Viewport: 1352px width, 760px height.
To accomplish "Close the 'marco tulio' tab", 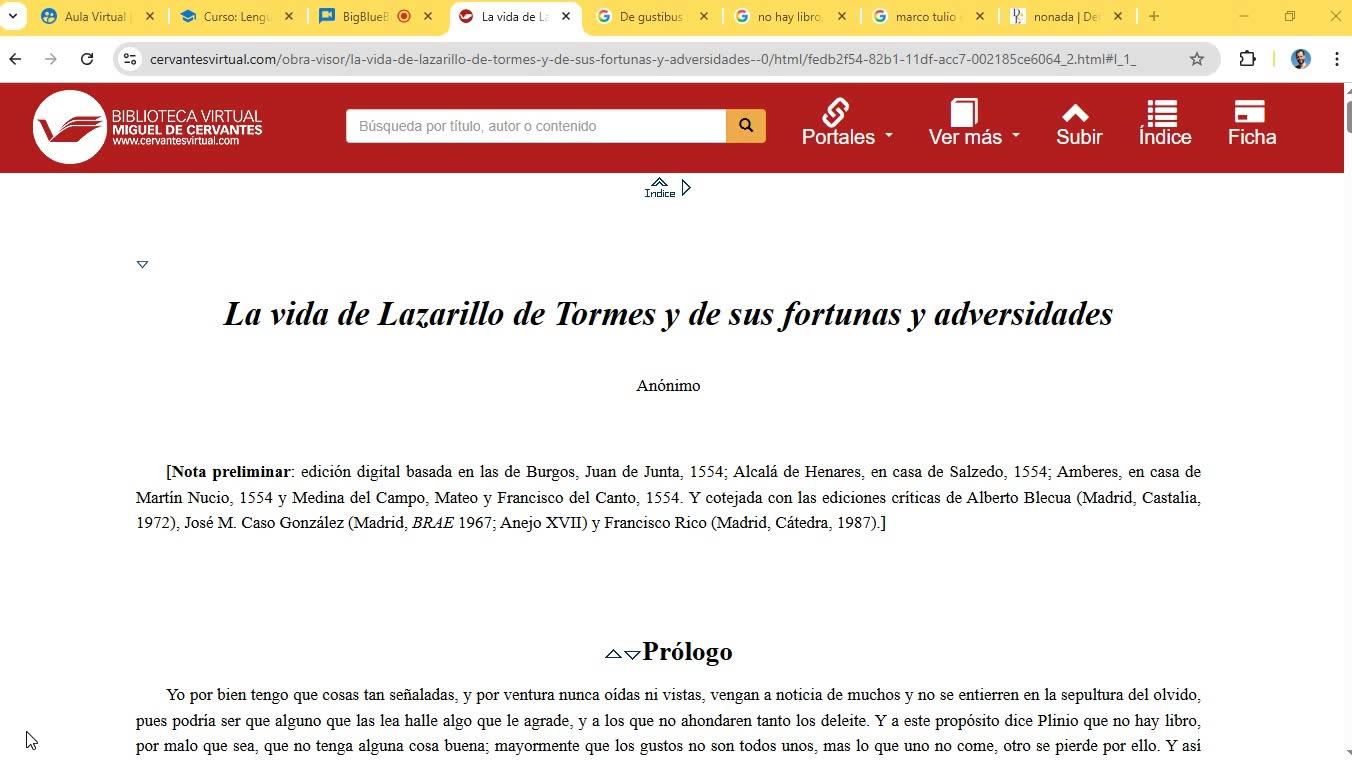I will click(x=980, y=16).
